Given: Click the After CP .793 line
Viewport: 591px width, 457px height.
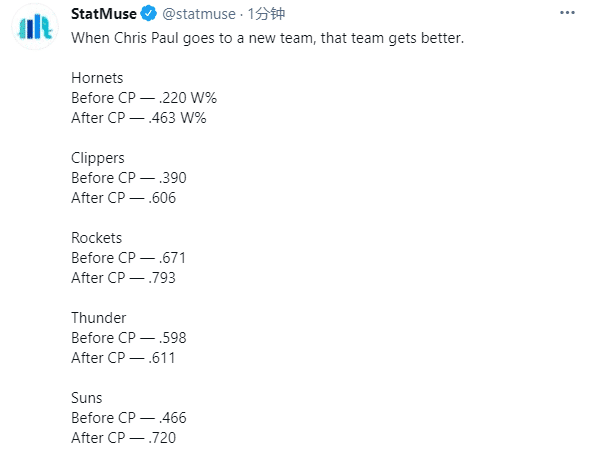Looking at the screenshot, I should [x=124, y=278].
